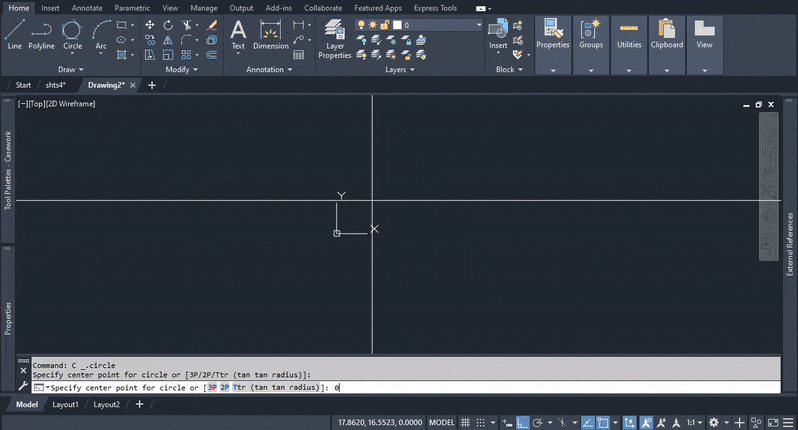Select the Ellipse tool icon
This screenshot has height=430, width=798.
pyautogui.click(x=121, y=40)
